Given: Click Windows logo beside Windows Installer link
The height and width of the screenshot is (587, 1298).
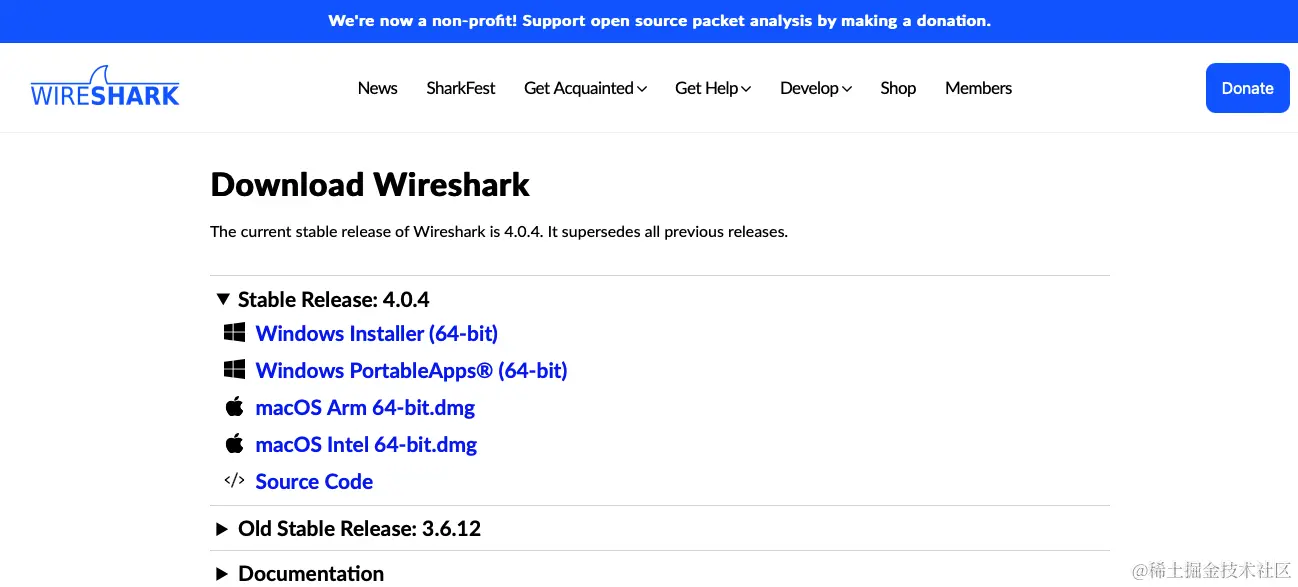Looking at the screenshot, I should [x=234, y=332].
